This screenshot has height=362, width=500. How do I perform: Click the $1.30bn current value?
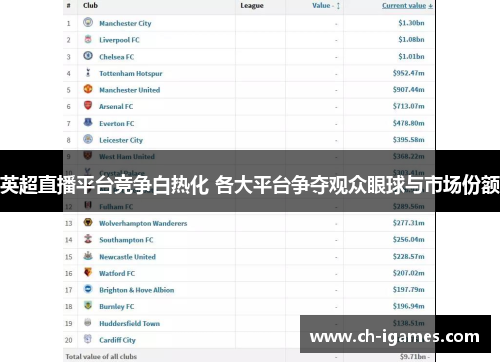(x=411, y=23)
